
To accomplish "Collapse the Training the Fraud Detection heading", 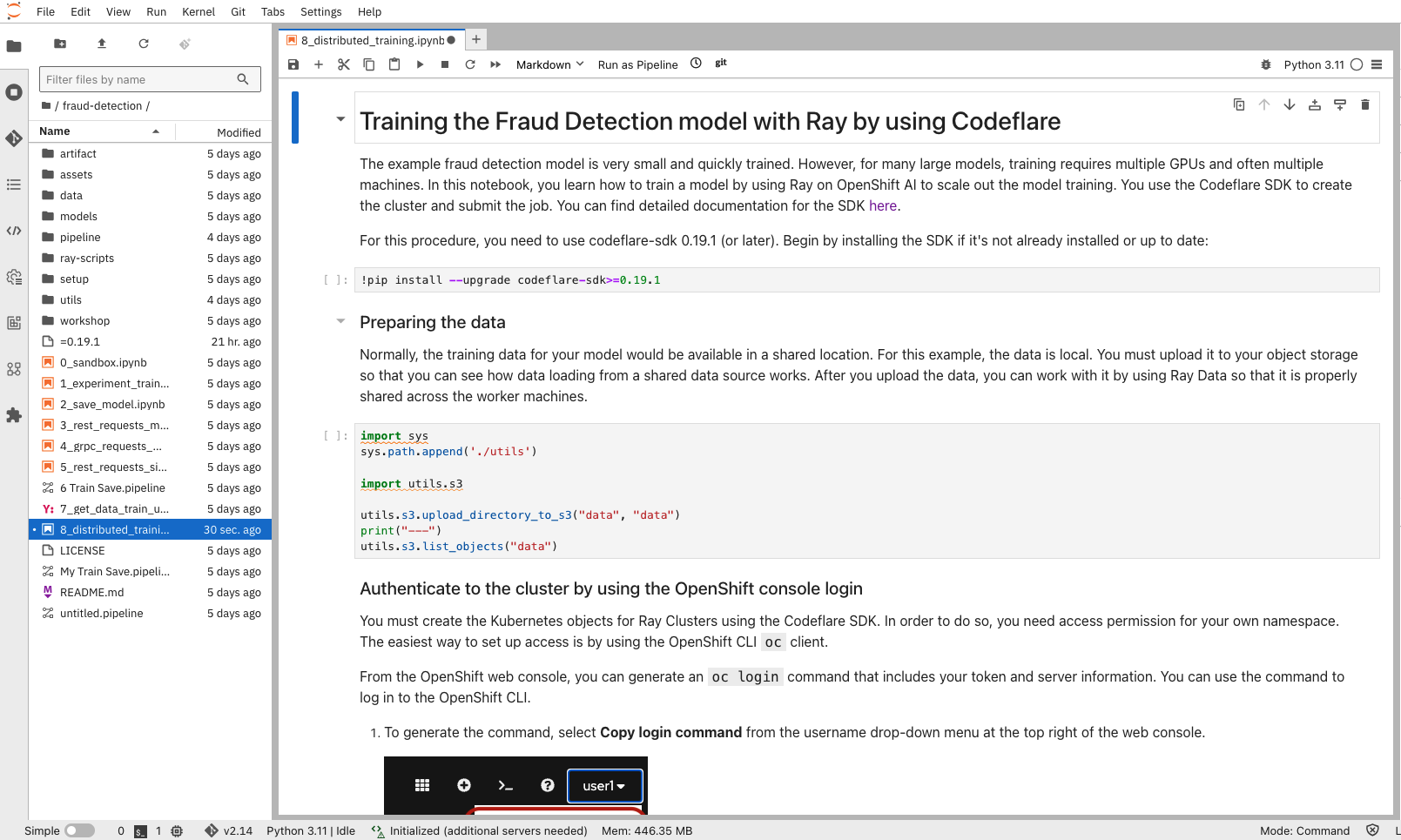I will point(340,119).
